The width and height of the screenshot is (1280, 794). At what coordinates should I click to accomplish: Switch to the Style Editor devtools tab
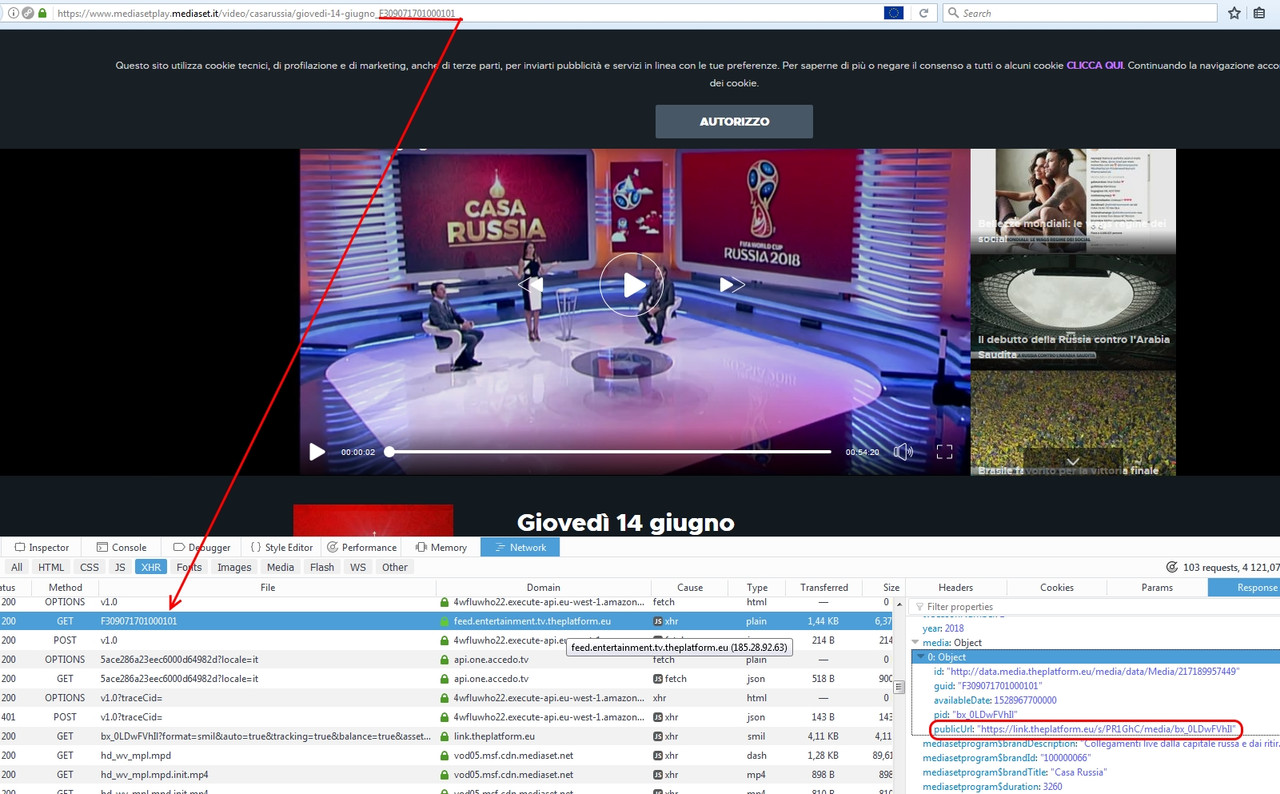coord(281,547)
